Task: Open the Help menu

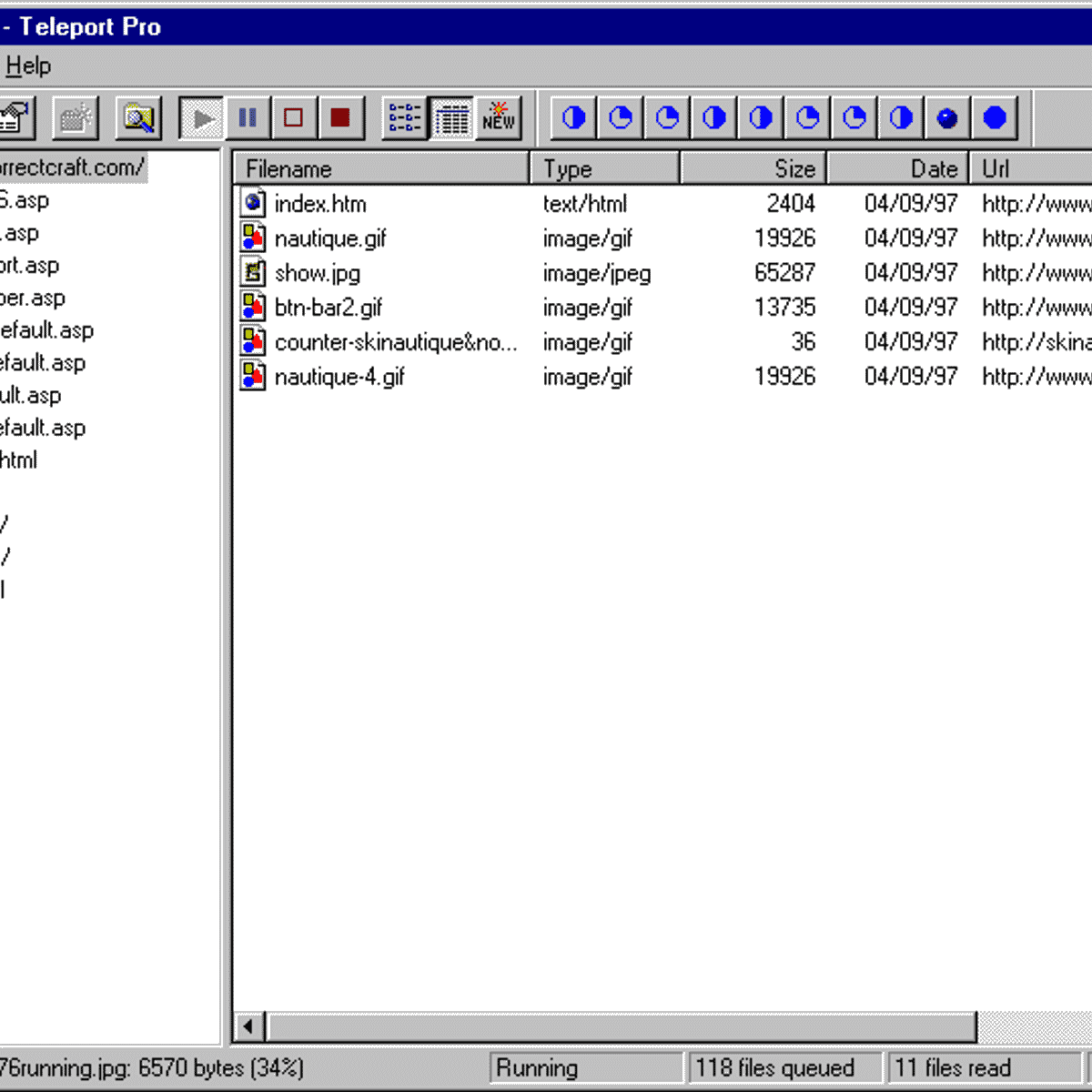Action: 28,66
